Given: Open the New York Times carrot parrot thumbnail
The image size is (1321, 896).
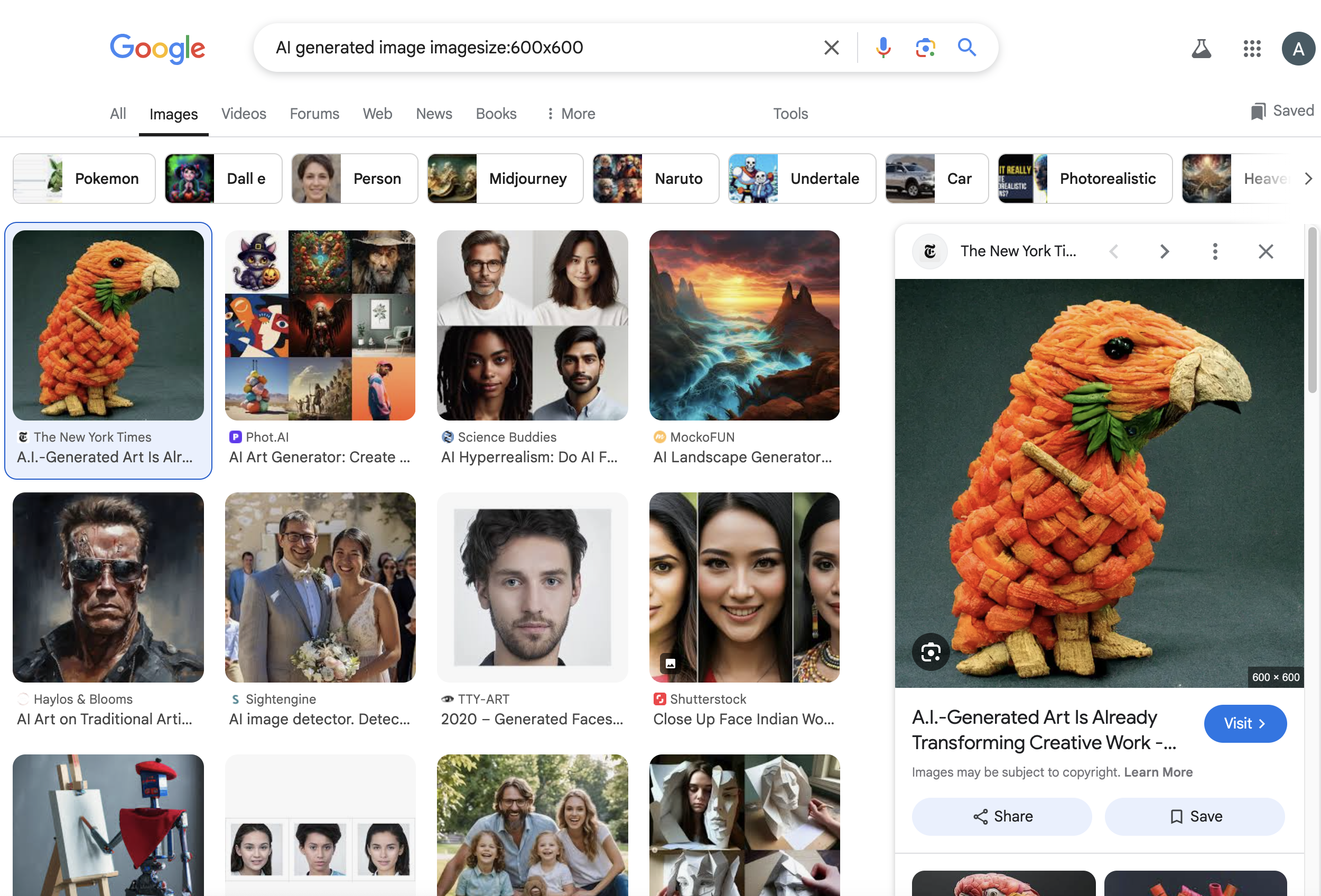Looking at the screenshot, I should pyautogui.click(x=108, y=325).
